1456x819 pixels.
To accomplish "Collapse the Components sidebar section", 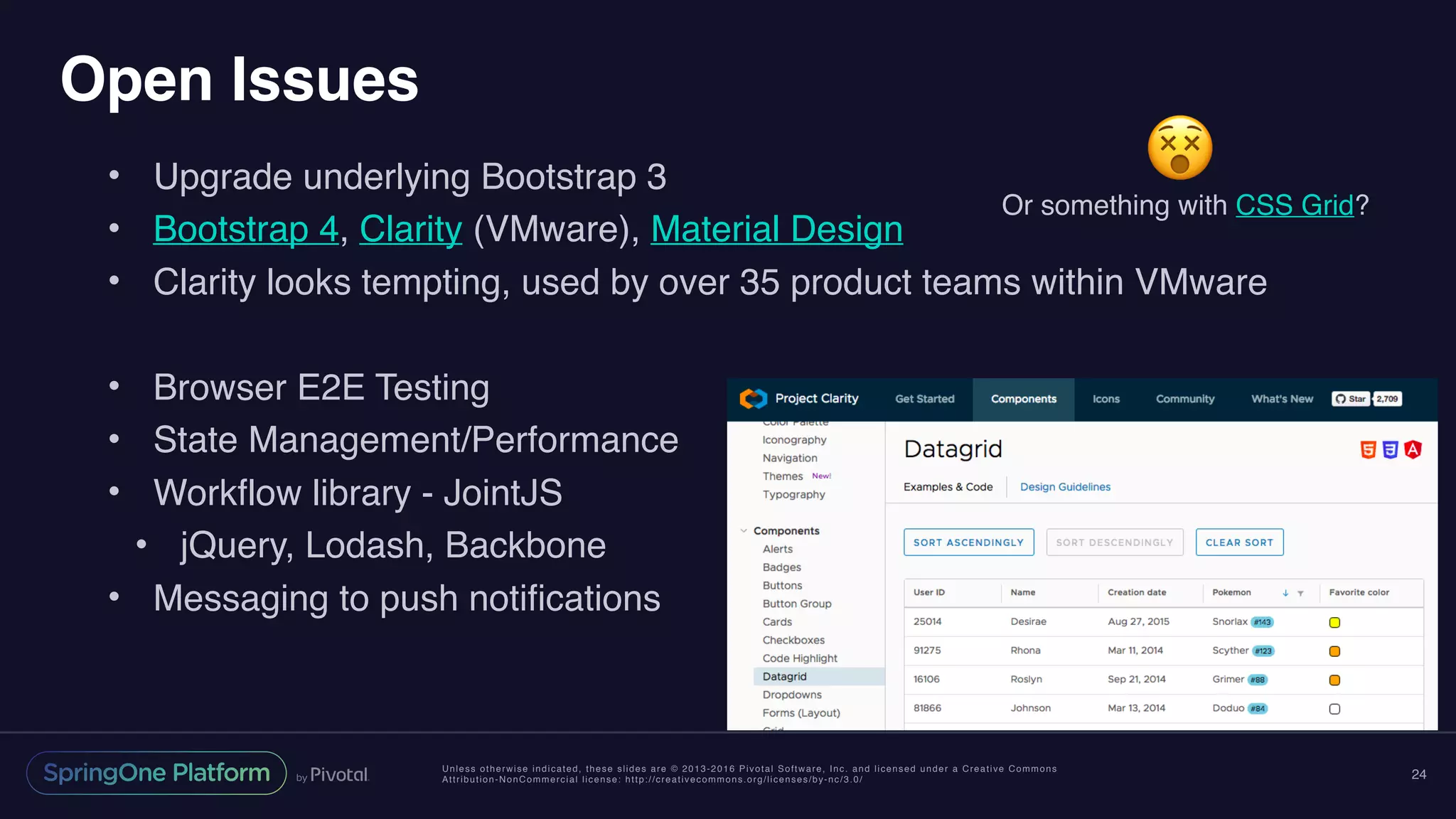I will click(x=744, y=531).
